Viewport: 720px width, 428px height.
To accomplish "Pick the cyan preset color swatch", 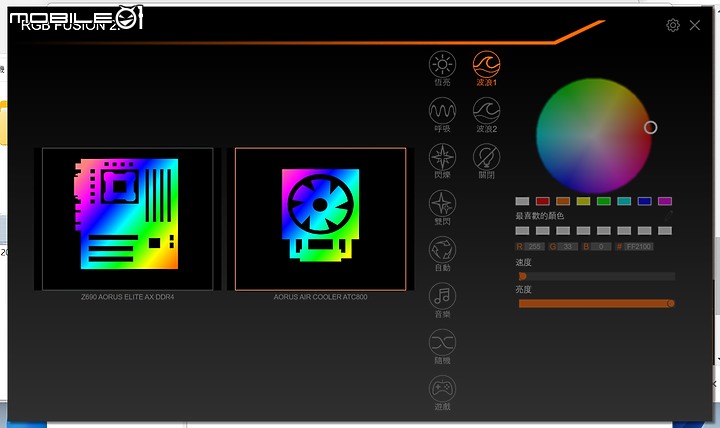I will pos(624,201).
